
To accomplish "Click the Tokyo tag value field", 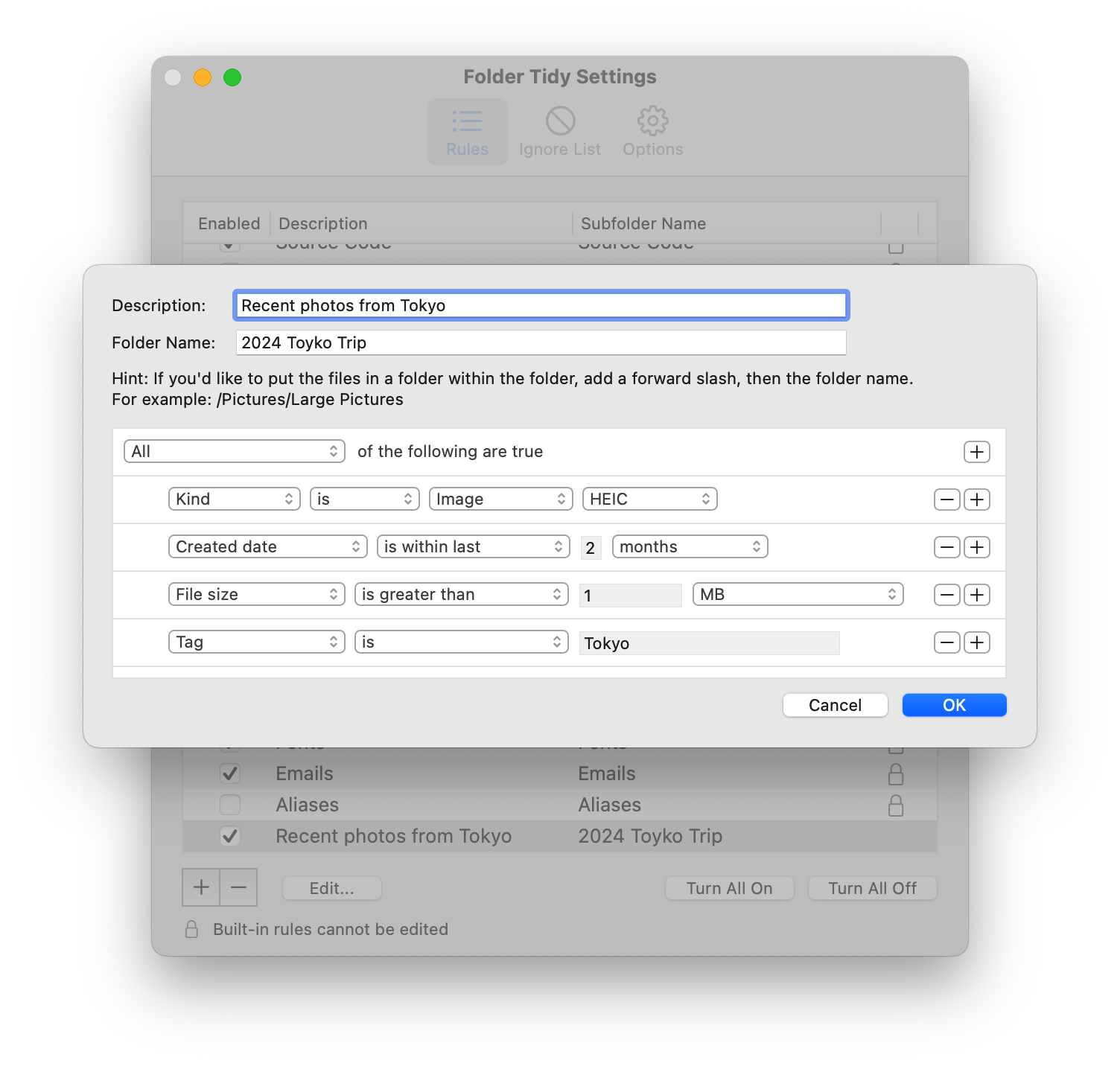I will [709, 642].
